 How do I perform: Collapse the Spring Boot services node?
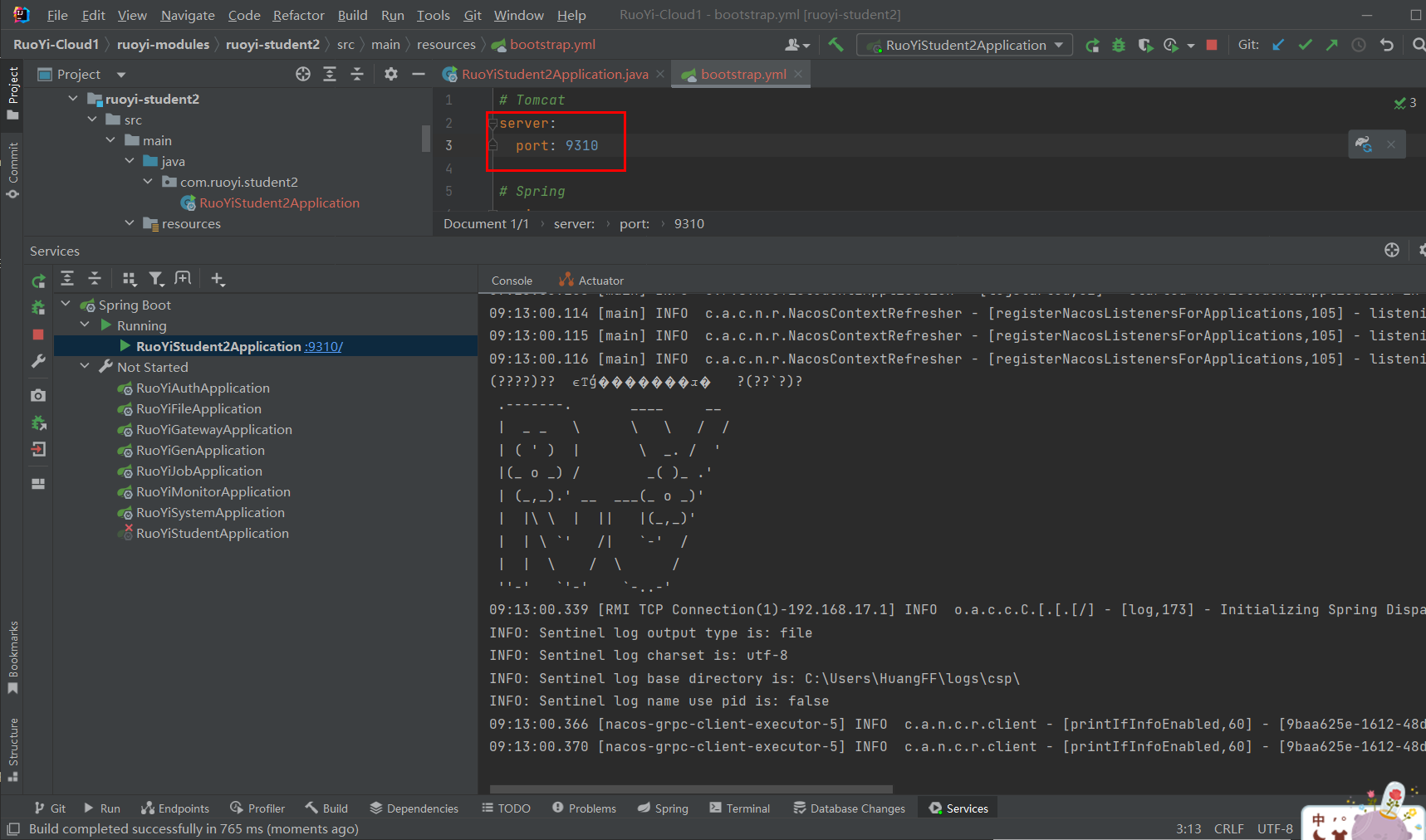point(66,305)
